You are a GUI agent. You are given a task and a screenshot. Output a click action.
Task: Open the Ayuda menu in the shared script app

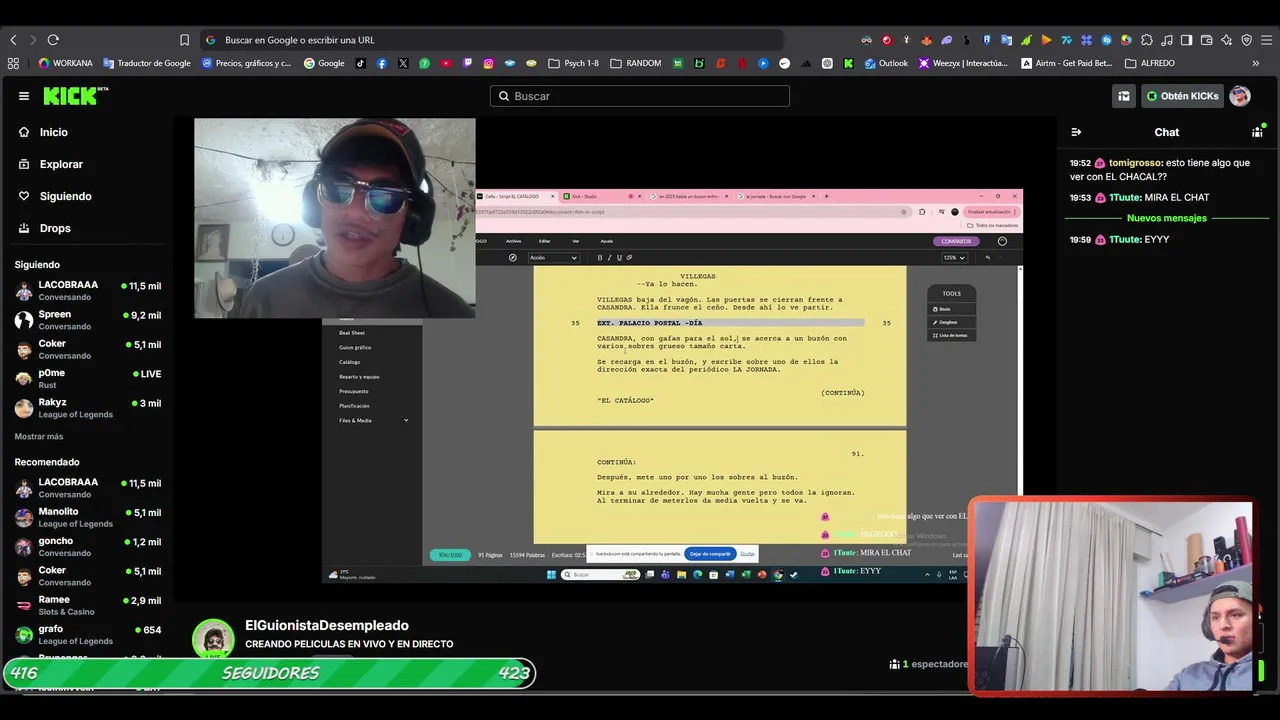tap(606, 241)
